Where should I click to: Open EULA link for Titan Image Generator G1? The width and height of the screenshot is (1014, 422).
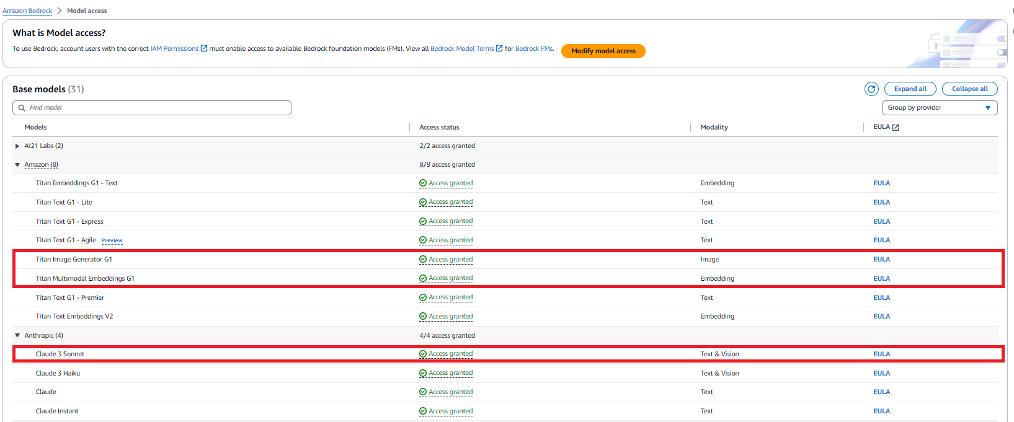click(x=881, y=260)
